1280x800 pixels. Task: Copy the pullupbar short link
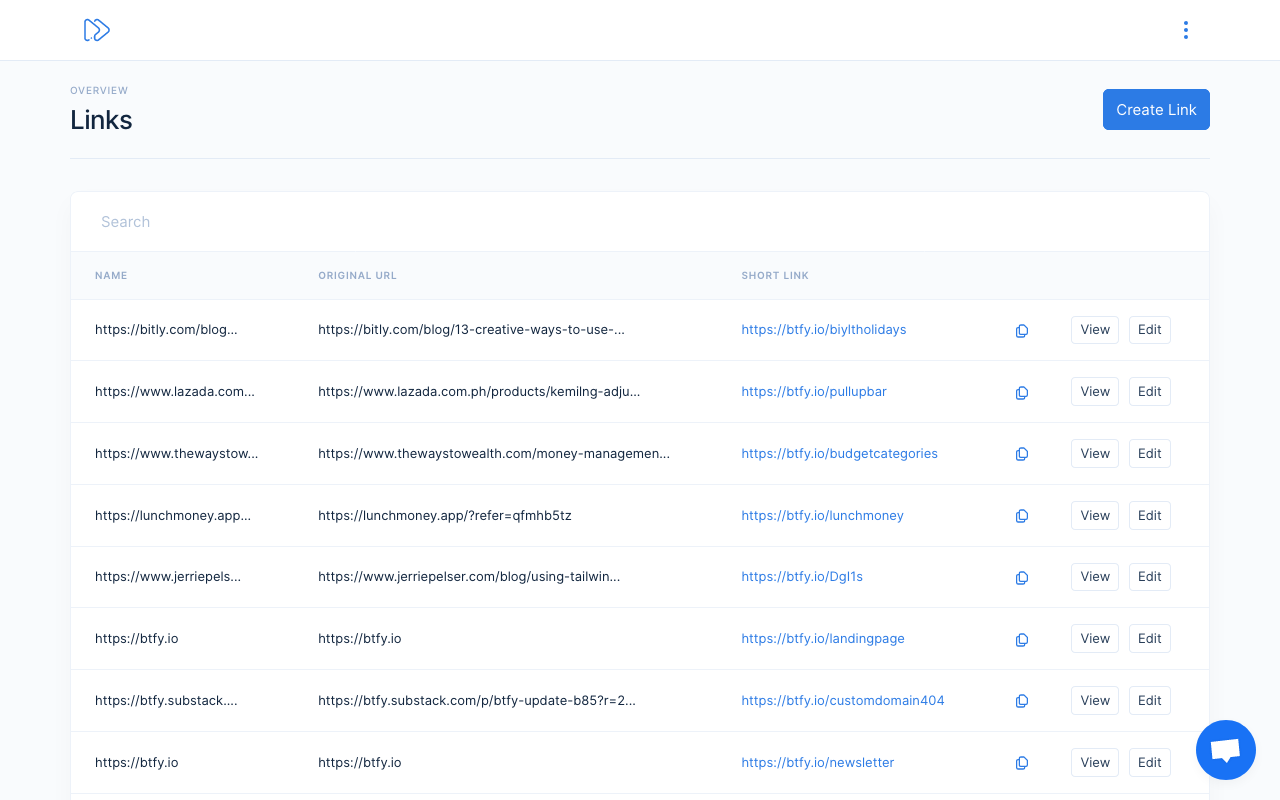pos(1022,393)
